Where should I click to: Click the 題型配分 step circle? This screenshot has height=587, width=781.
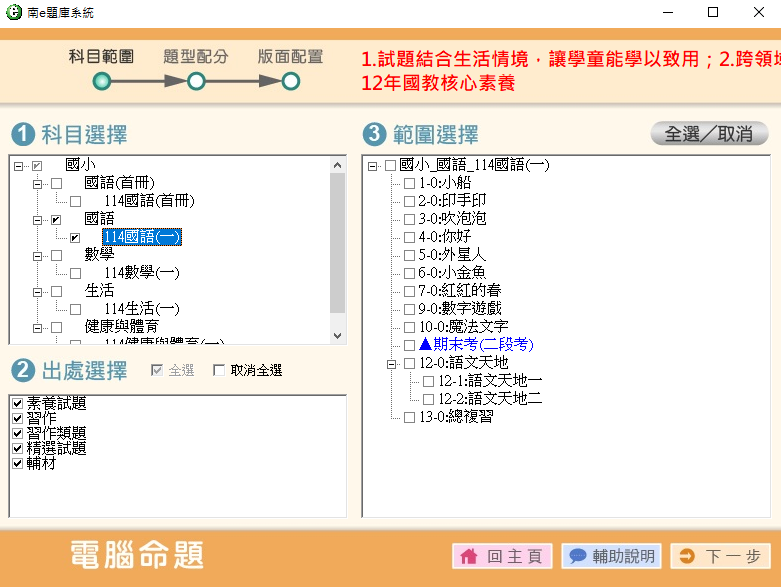tap(196, 81)
